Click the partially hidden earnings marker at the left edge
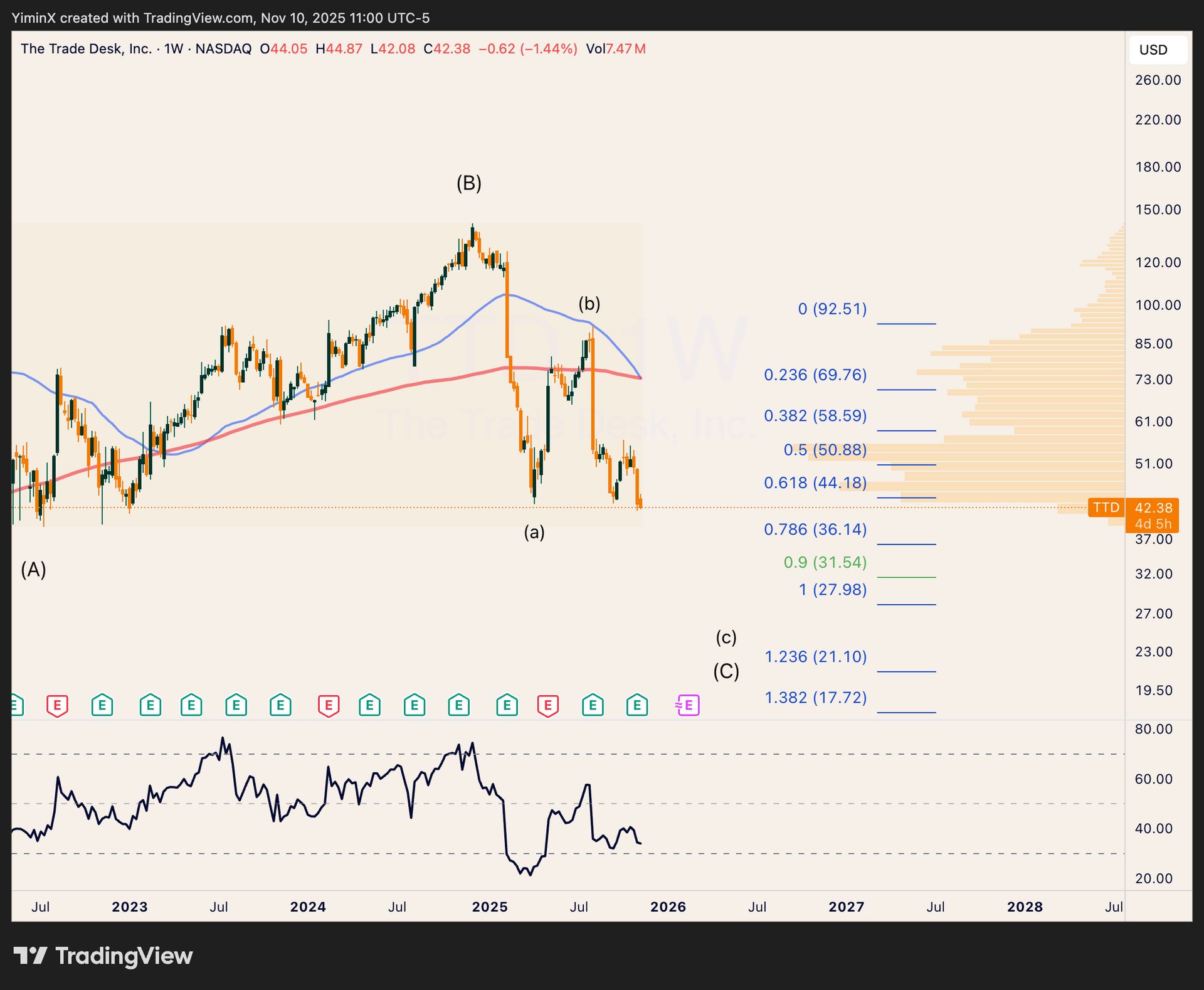This screenshot has width=1204, height=990. pos(16,705)
